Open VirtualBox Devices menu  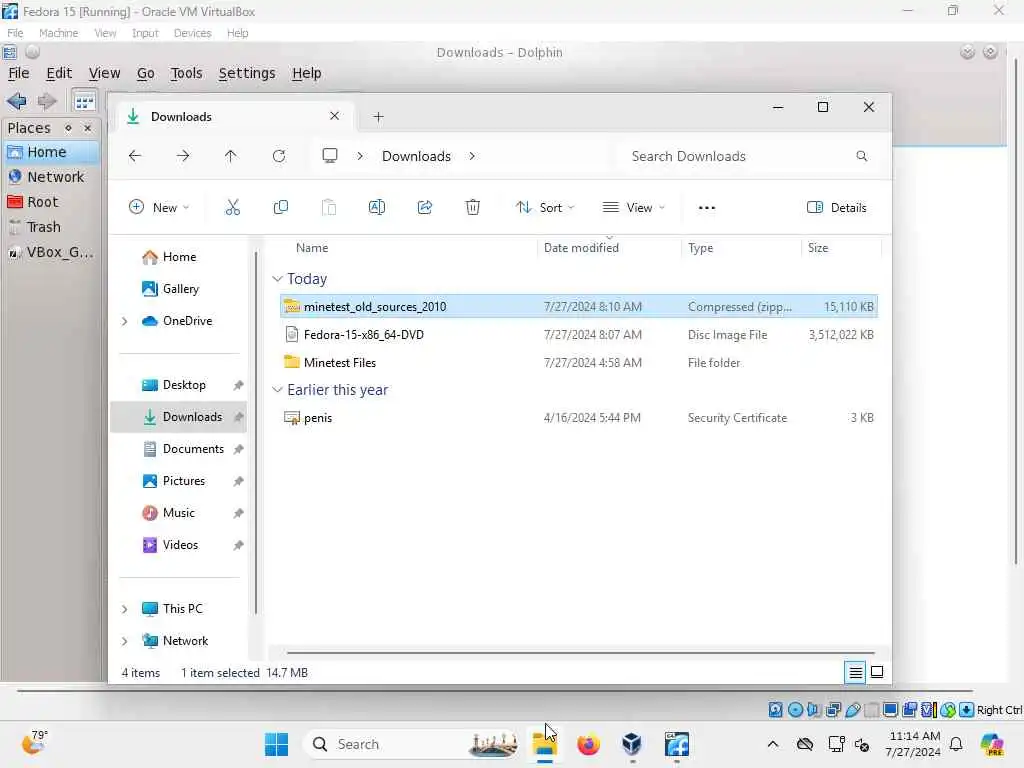click(x=192, y=33)
